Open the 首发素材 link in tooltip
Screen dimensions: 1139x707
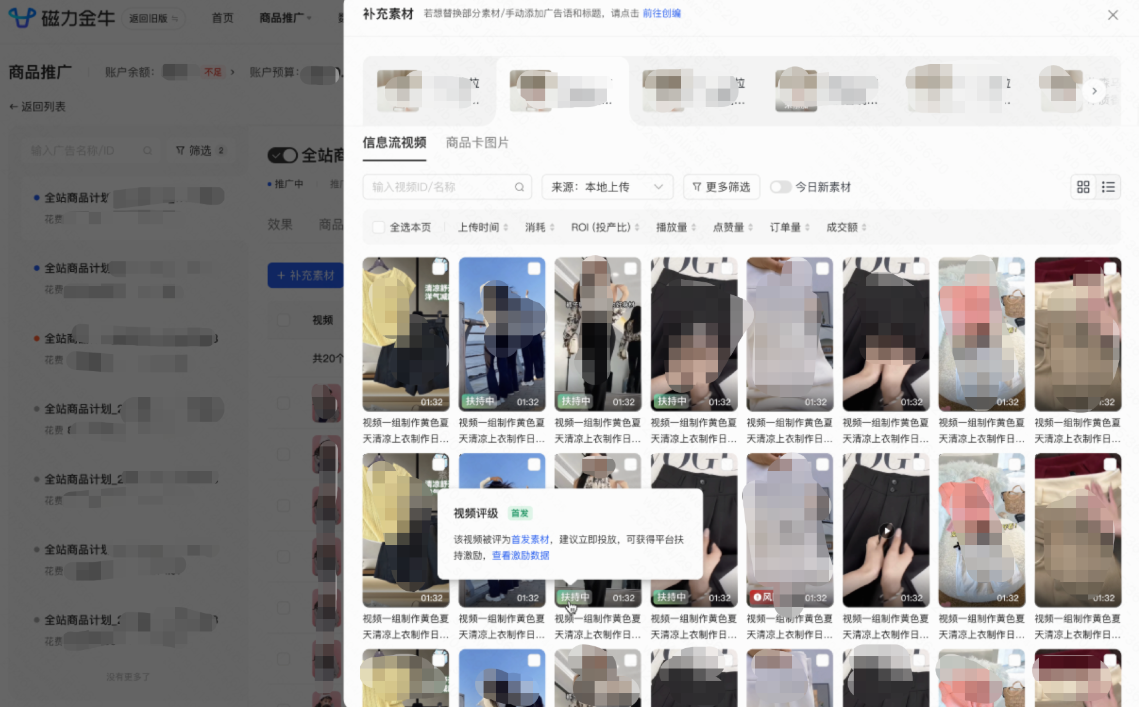click(x=530, y=539)
